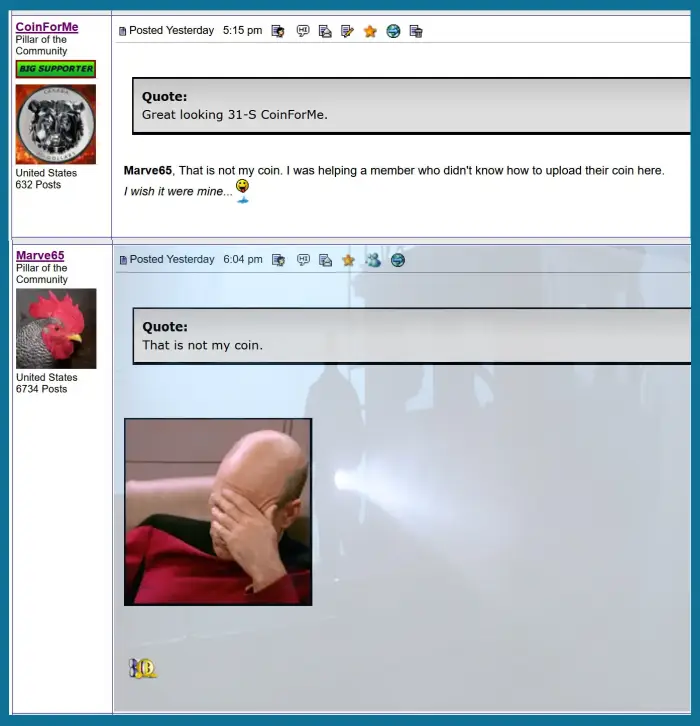700x726 pixels.
Task: Click Marve65's rooster avatar image
Action: pyautogui.click(x=56, y=329)
